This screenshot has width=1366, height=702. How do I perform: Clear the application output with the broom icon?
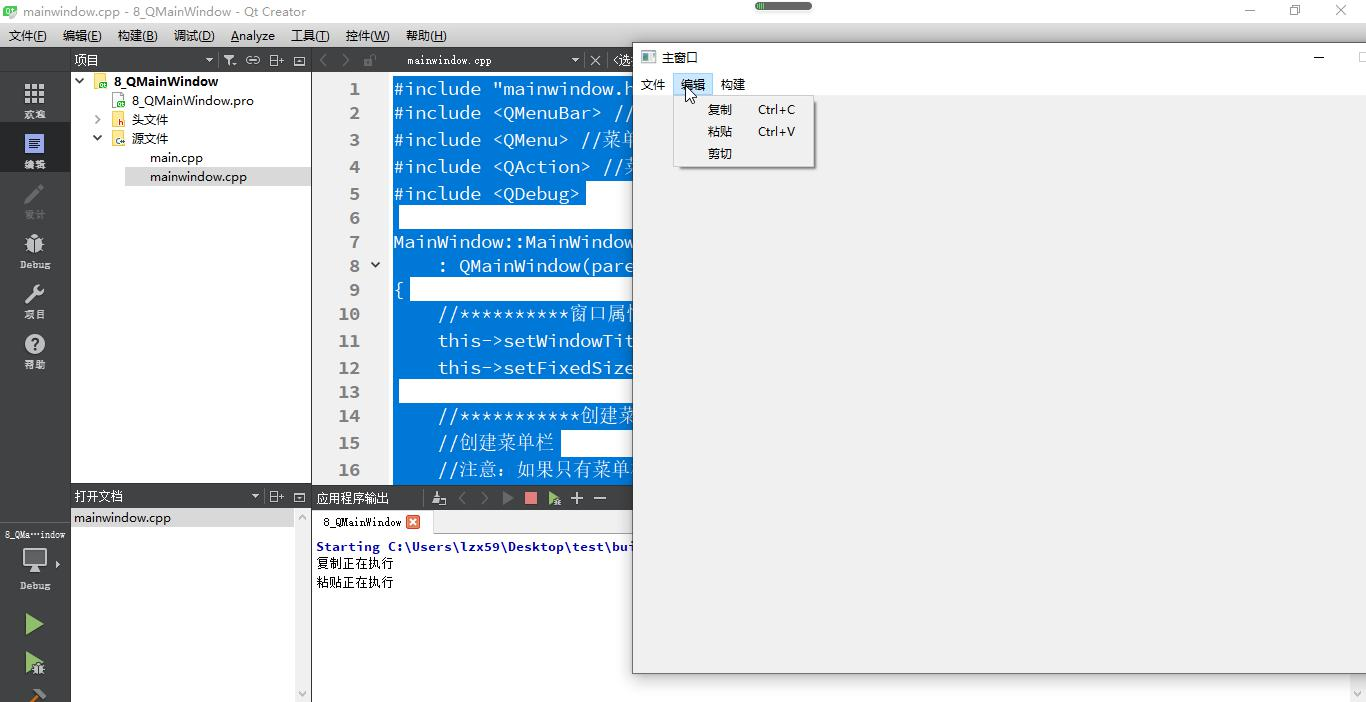click(x=437, y=498)
